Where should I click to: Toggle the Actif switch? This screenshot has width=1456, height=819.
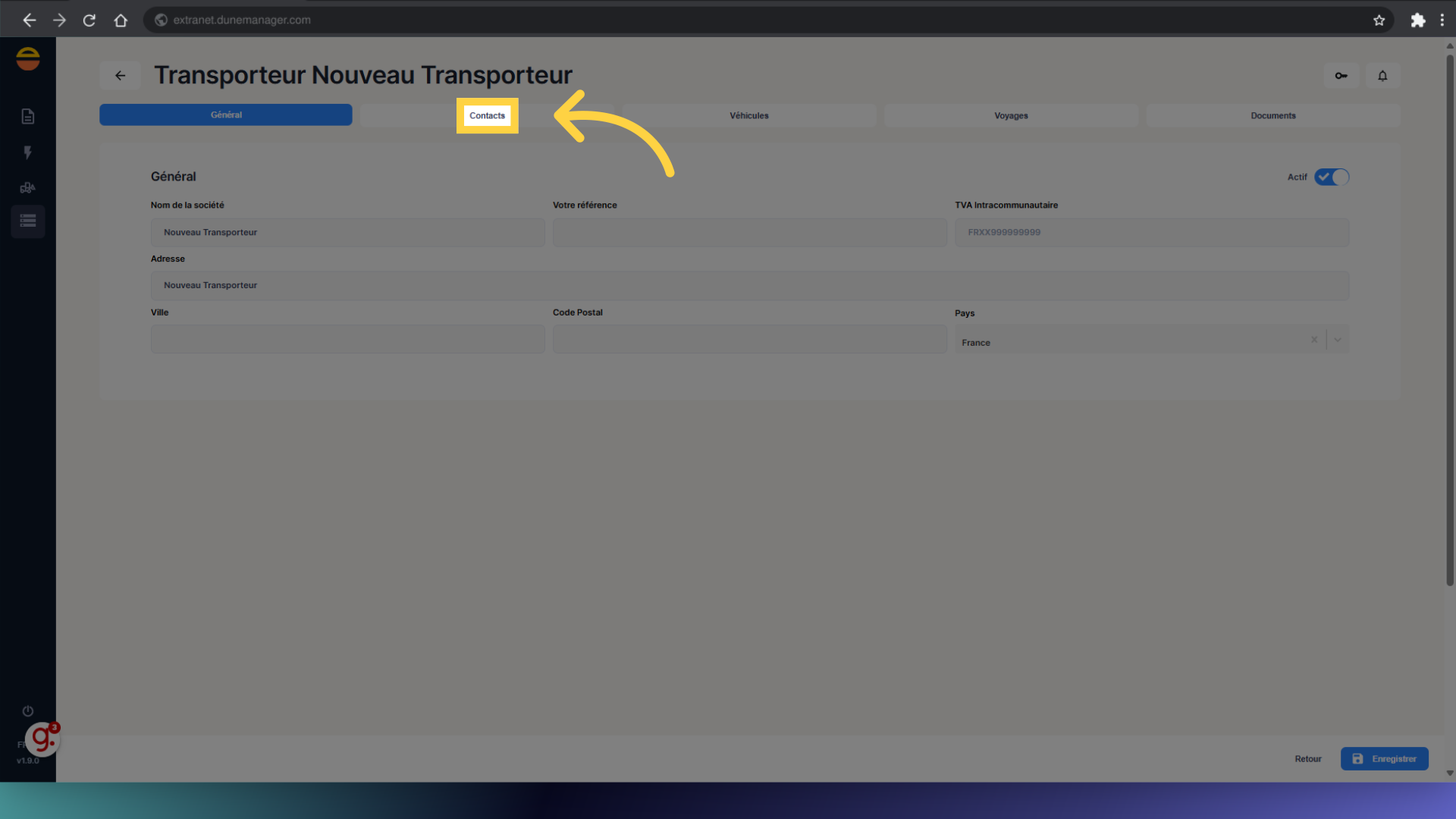coord(1332,177)
